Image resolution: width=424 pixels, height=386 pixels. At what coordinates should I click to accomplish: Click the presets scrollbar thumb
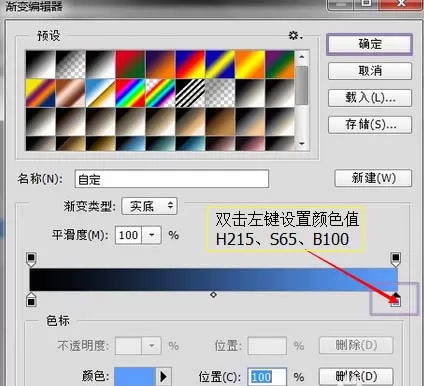[302, 85]
